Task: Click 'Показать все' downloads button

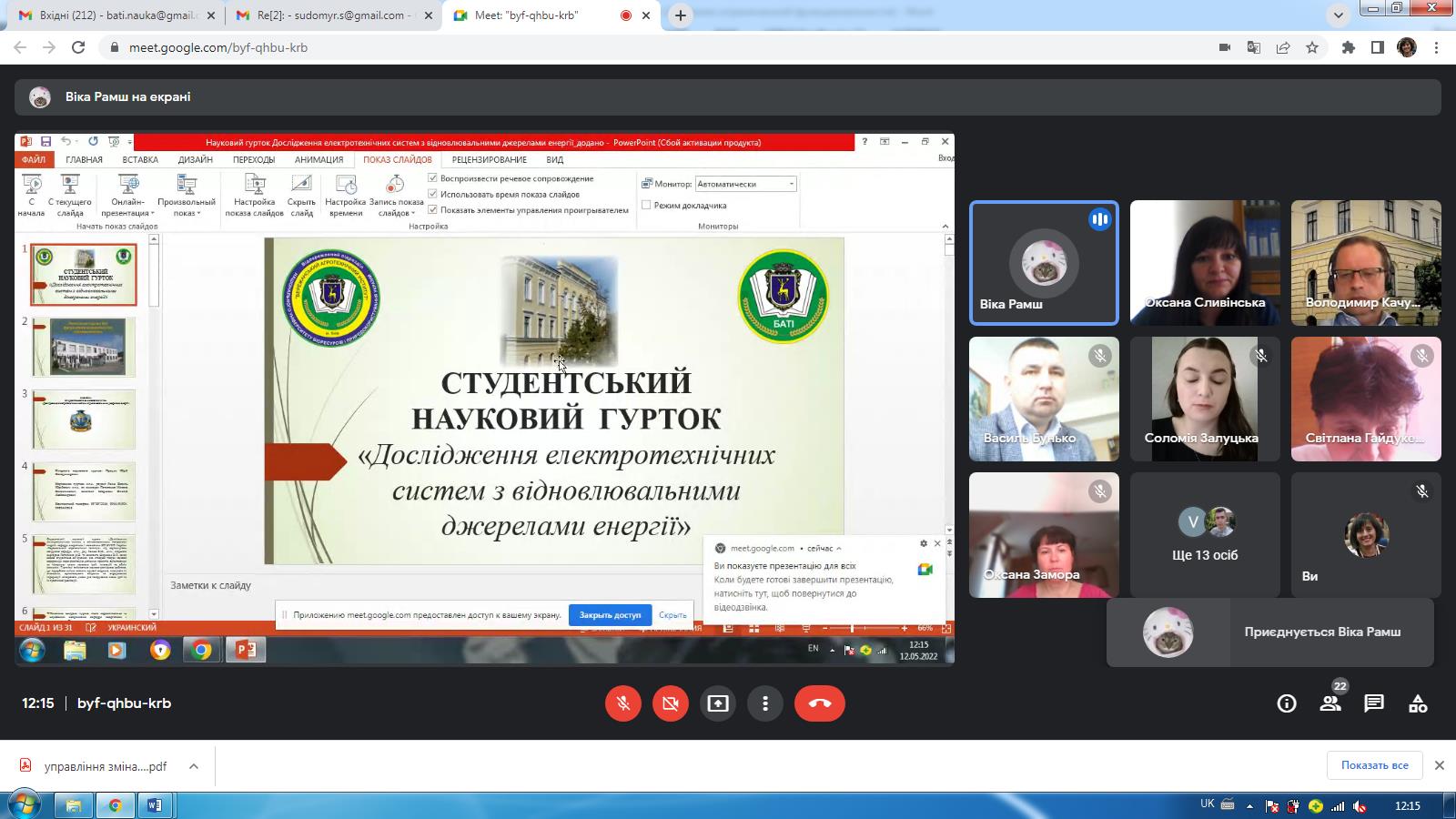Action: tap(1374, 765)
